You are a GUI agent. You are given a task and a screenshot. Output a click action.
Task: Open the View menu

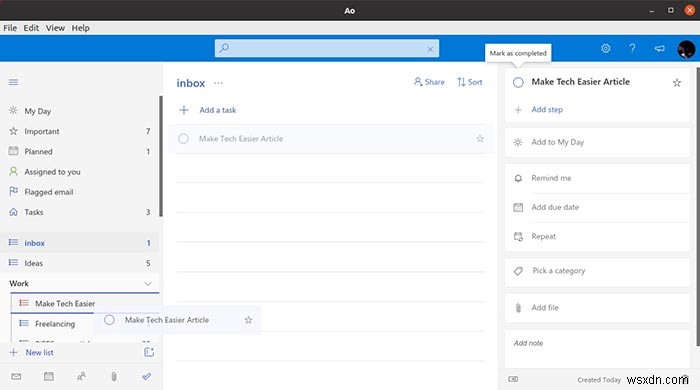(x=55, y=28)
